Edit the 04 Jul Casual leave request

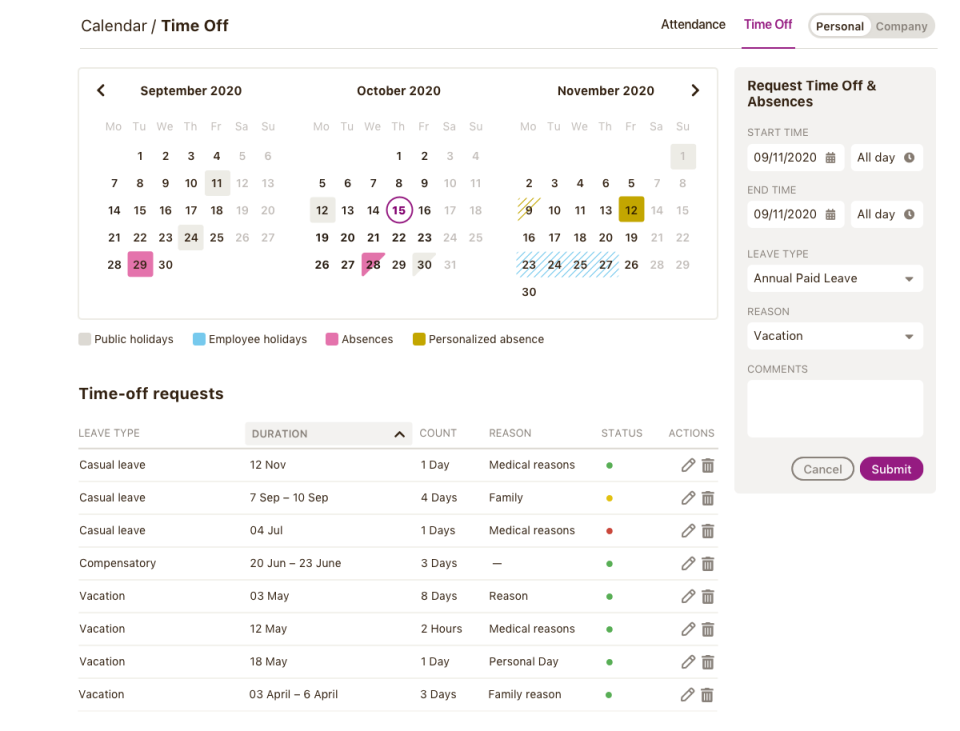coord(688,530)
